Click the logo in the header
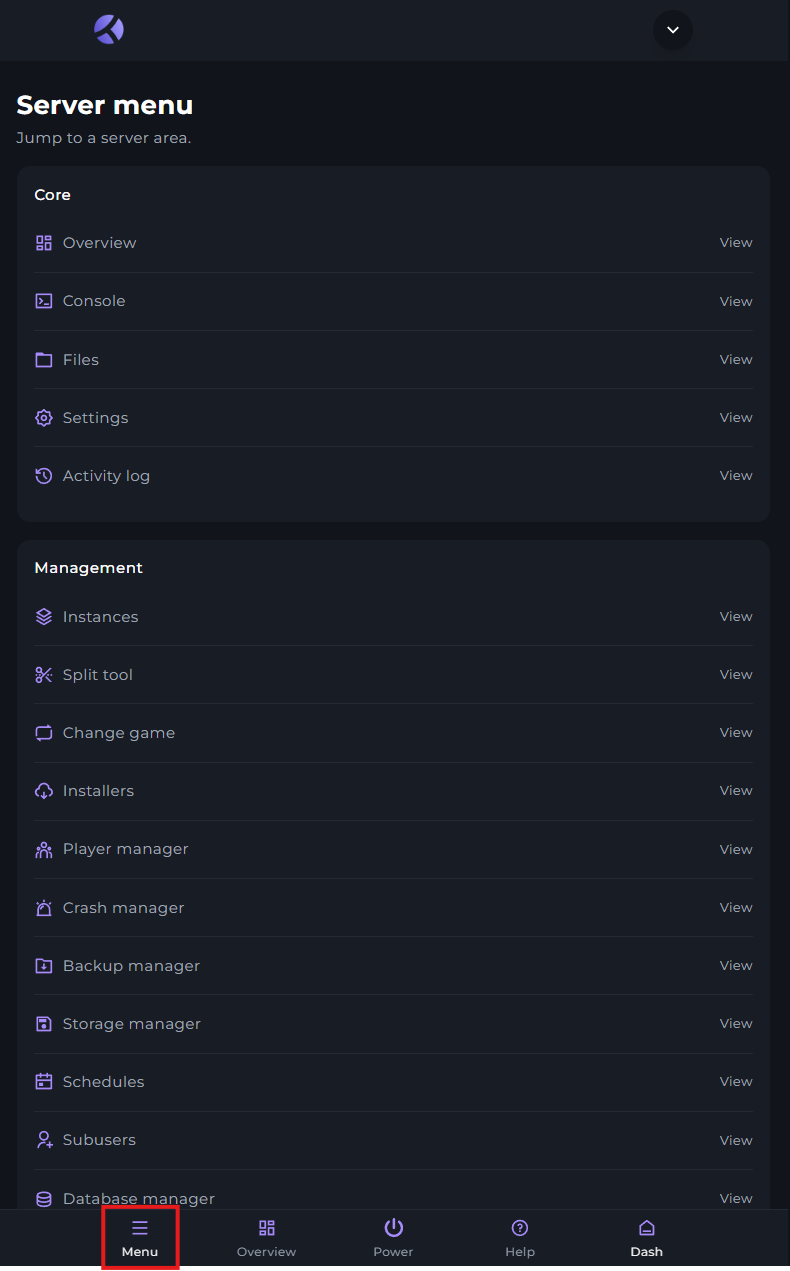This screenshot has height=1271, width=790. tap(109, 30)
